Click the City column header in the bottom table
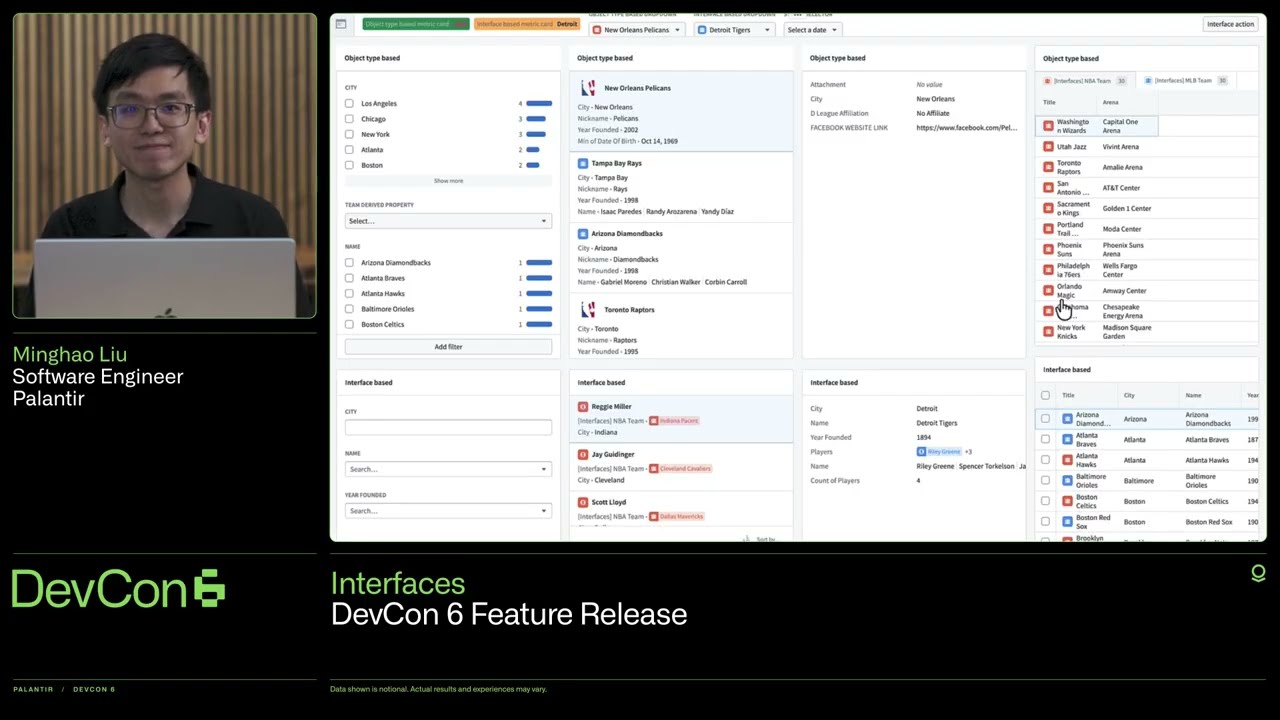The width and height of the screenshot is (1280, 720). [1129, 395]
